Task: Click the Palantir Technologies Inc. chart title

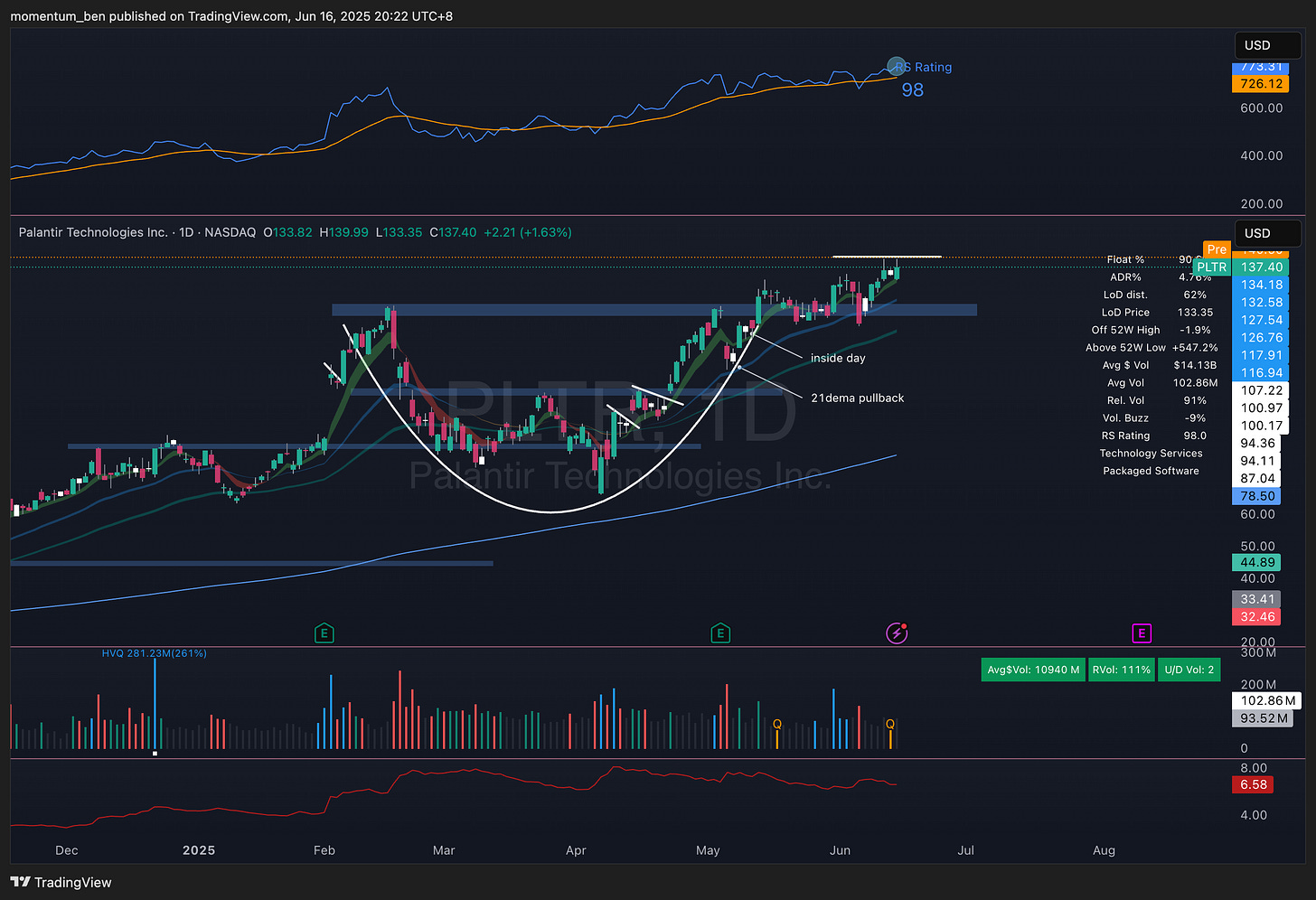Action: (x=93, y=232)
